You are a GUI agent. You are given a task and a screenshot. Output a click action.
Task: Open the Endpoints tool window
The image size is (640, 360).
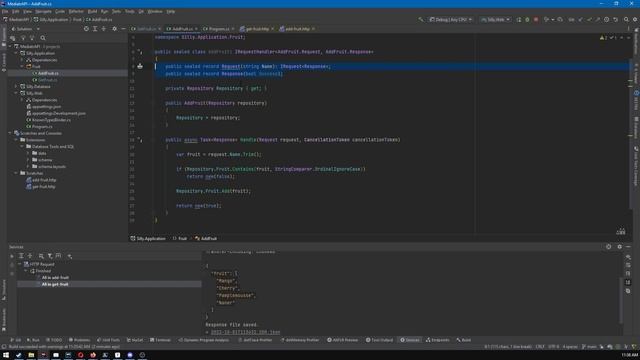tap(438, 340)
